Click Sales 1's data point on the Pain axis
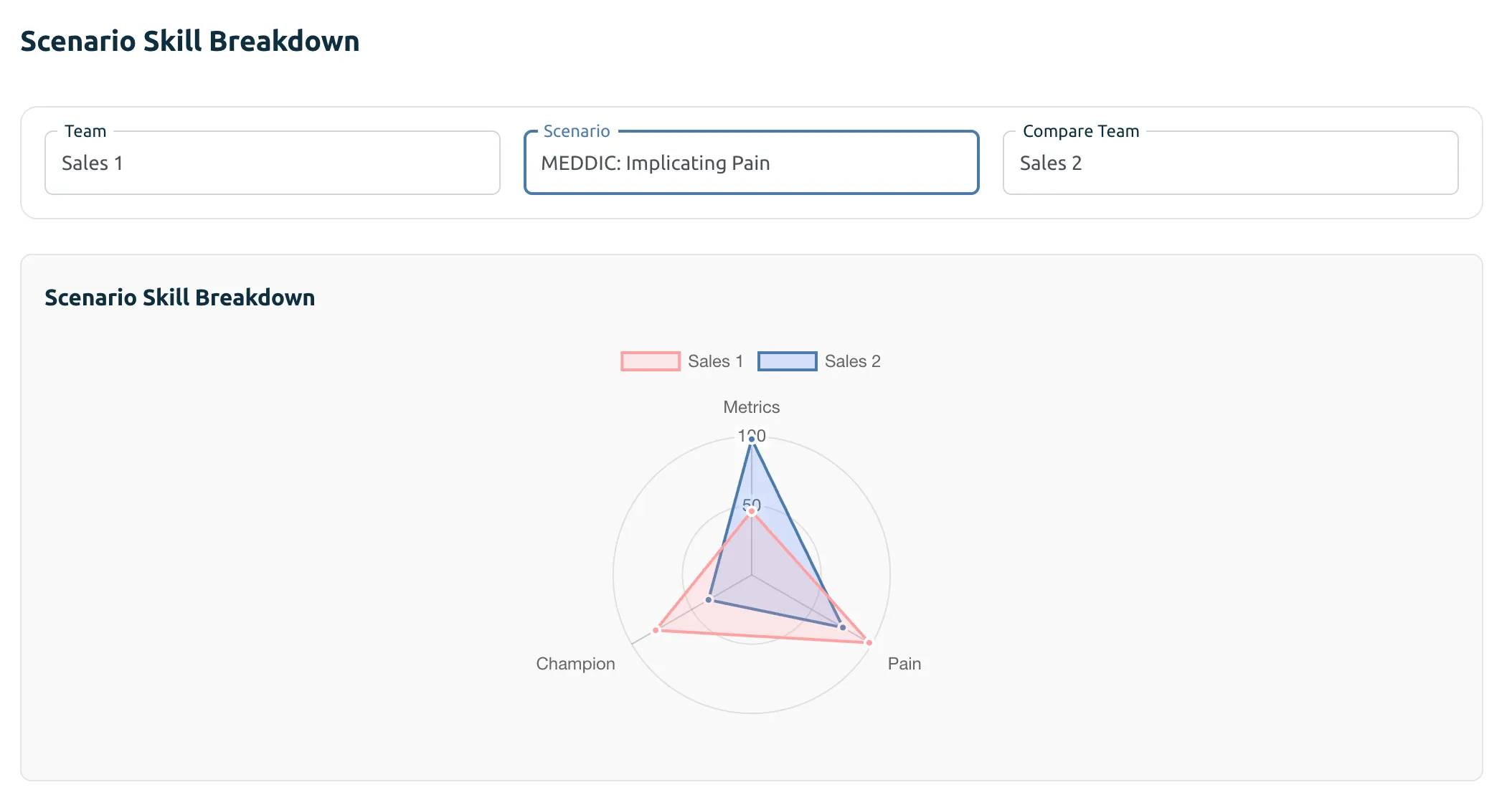 (x=868, y=642)
